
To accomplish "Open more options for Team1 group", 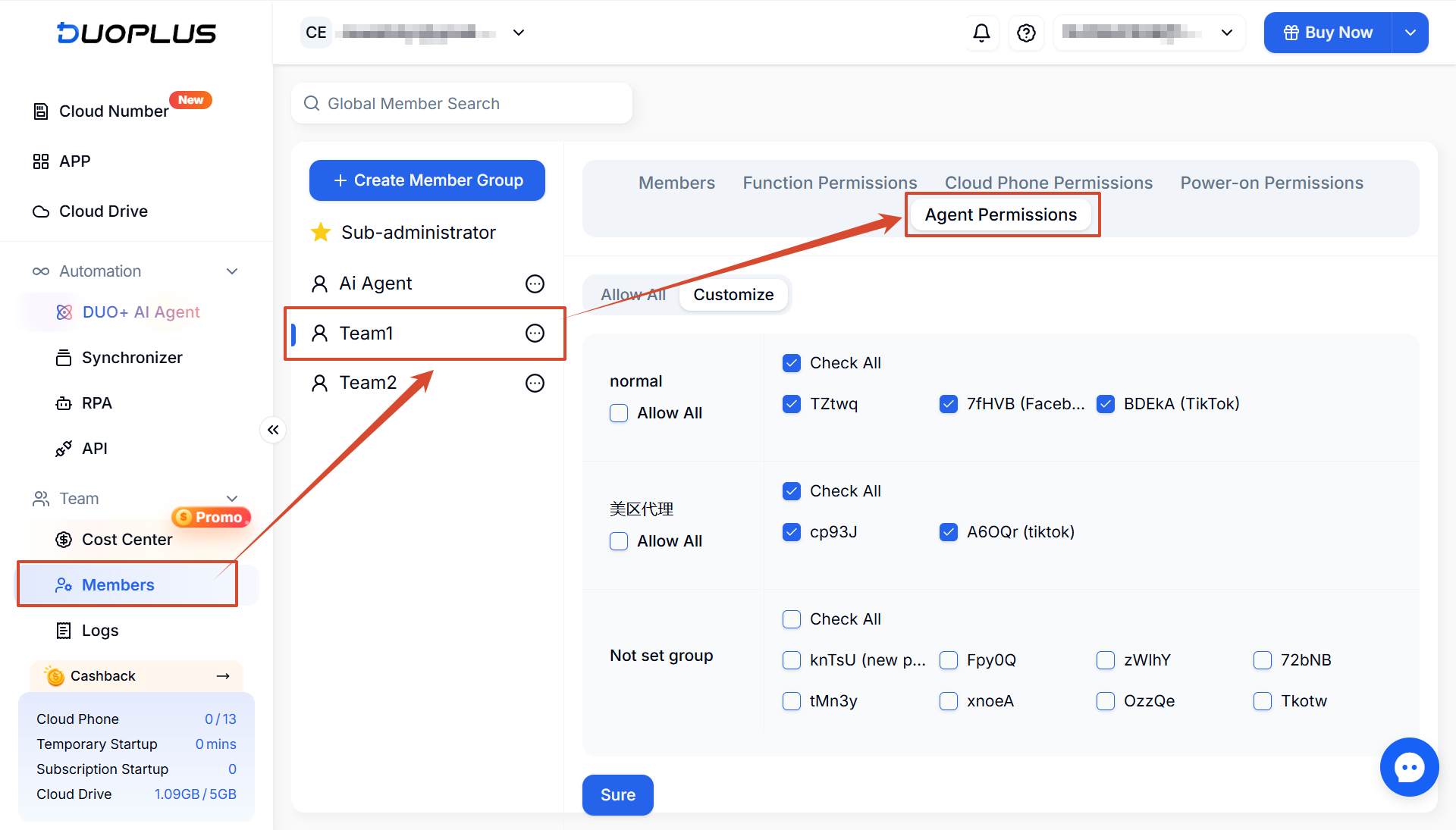I will [535, 334].
